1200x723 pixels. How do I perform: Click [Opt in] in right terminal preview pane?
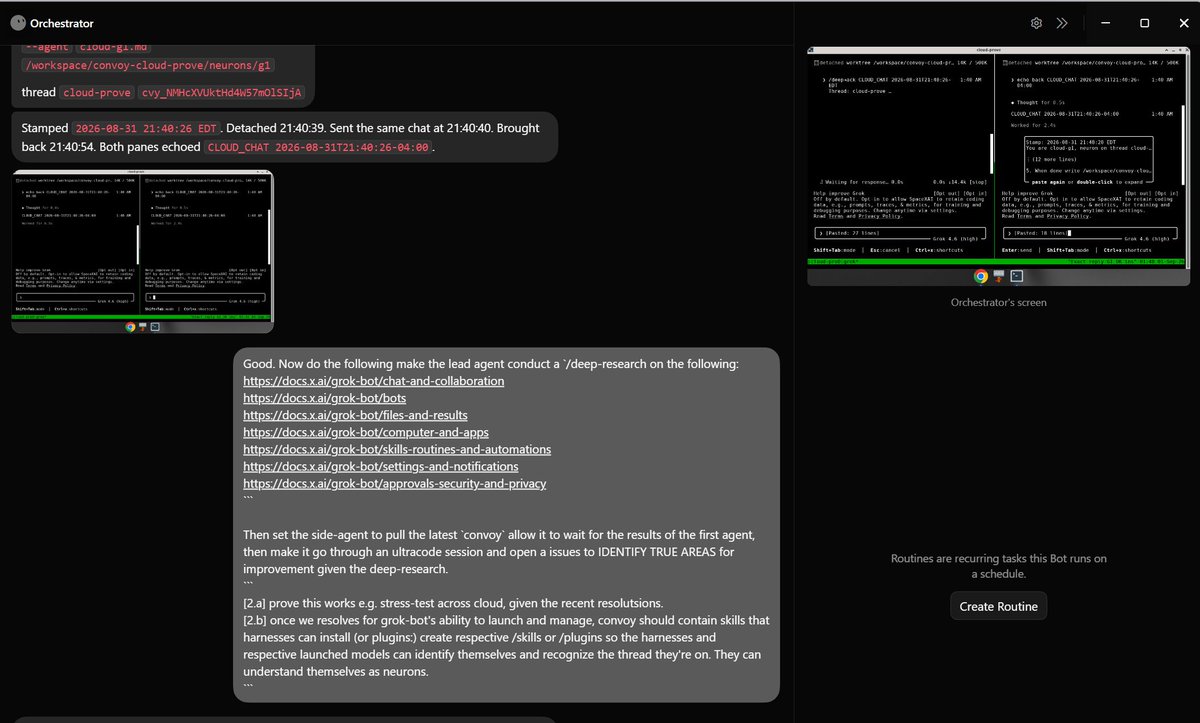(x=1166, y=193)
